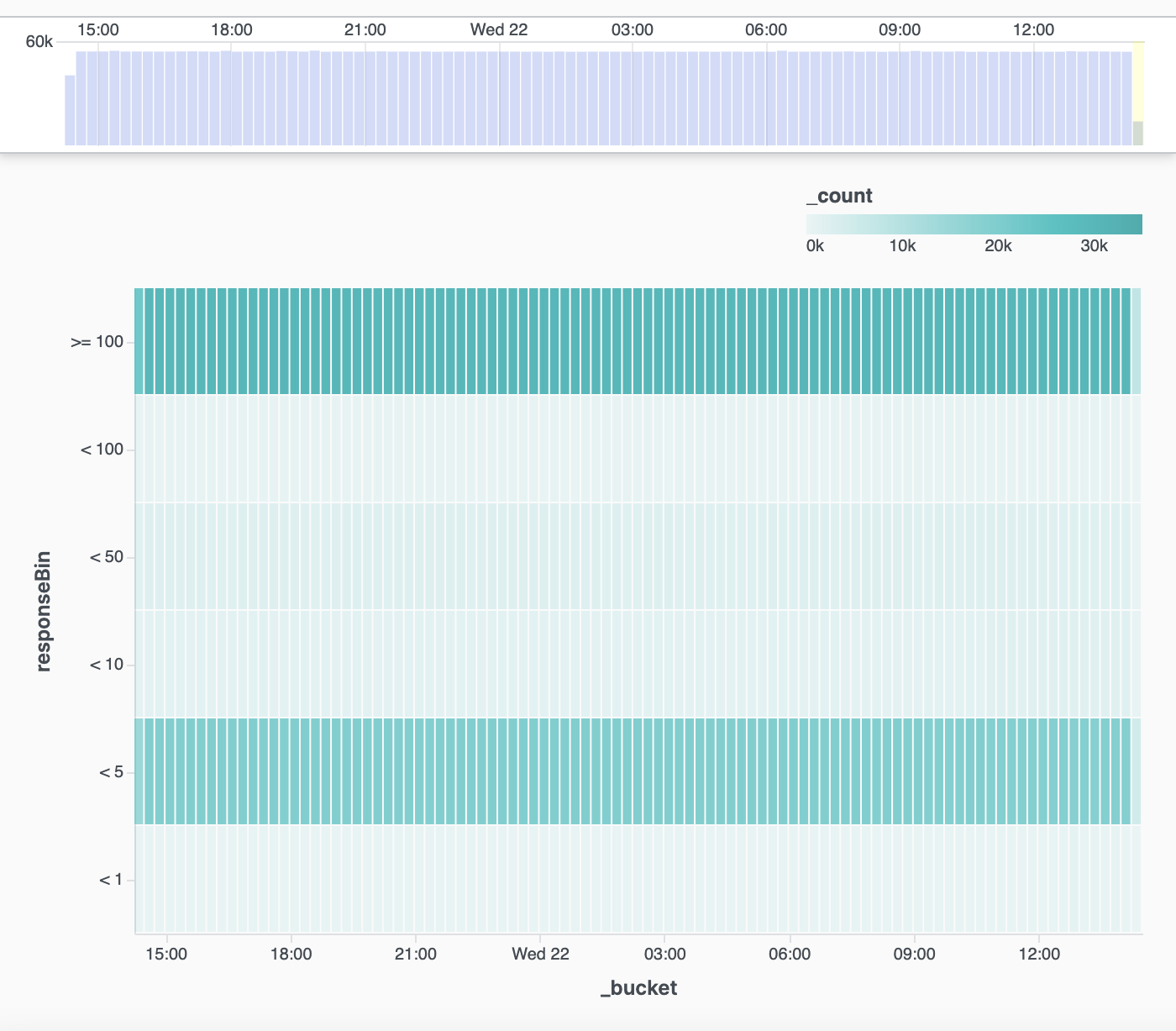Click 'Wed 22' on the top histogram timeline
Screen dimensions: 1176x1031
(x=499, y=30)
